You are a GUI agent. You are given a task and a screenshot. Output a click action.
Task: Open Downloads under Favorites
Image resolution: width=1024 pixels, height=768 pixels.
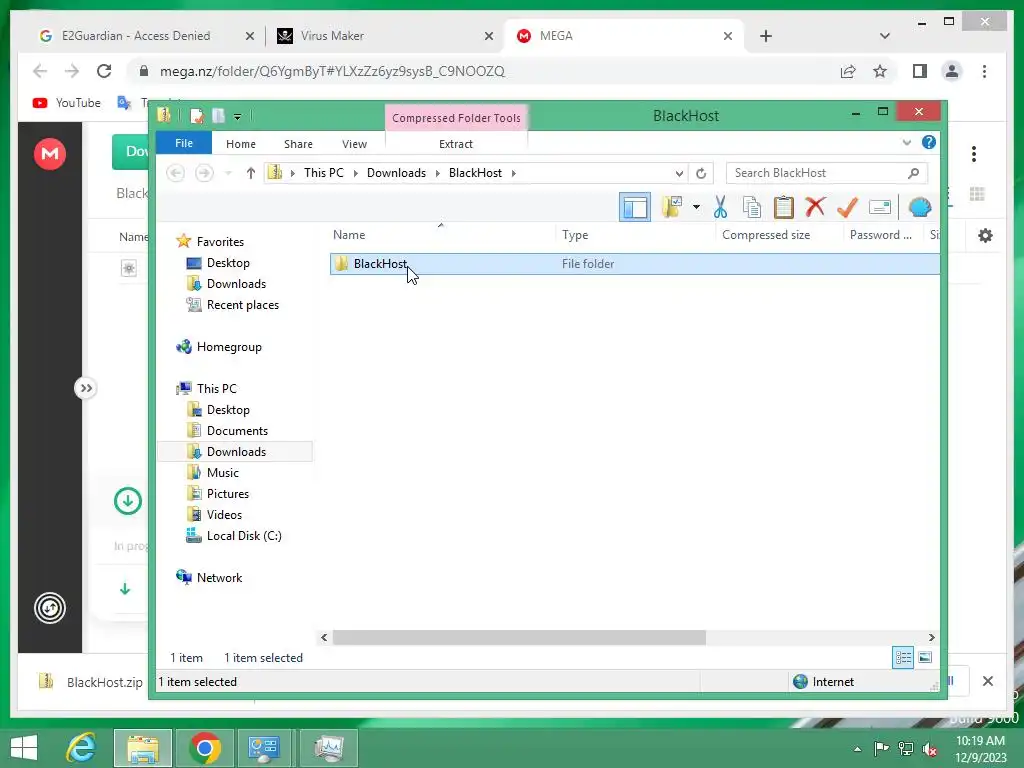coord(236,283)
